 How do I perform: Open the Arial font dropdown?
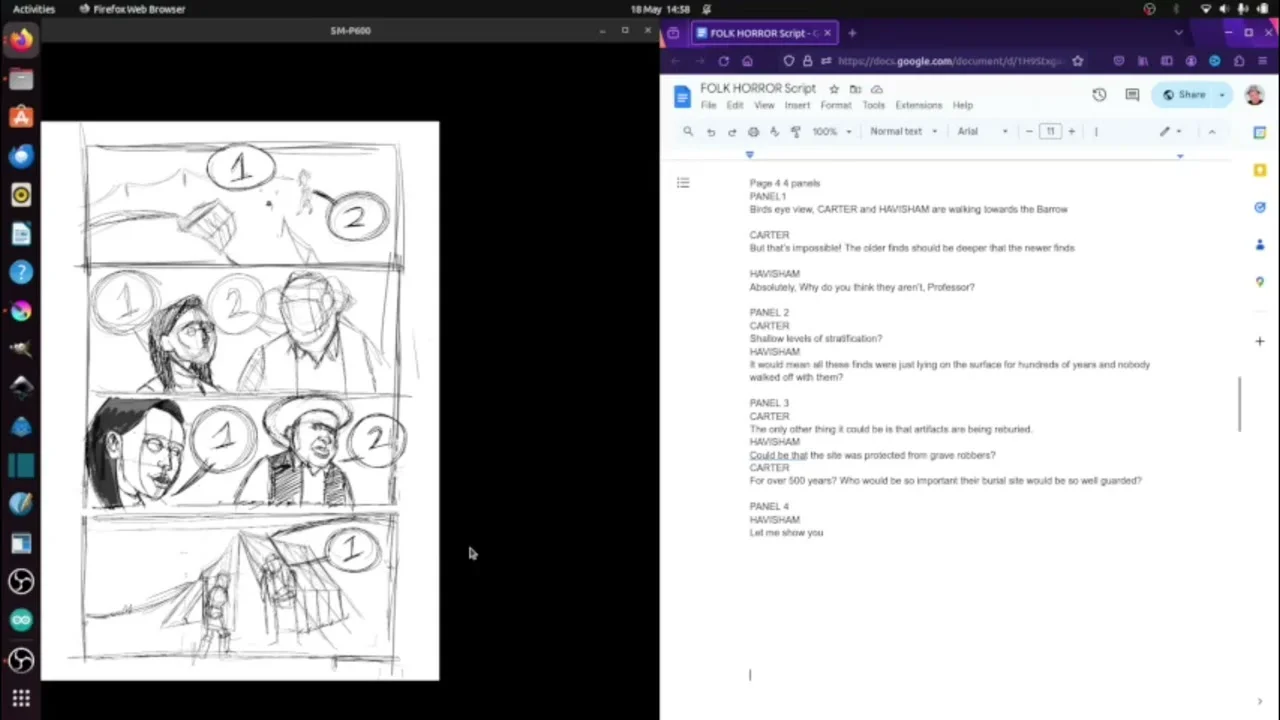point(982,132)
